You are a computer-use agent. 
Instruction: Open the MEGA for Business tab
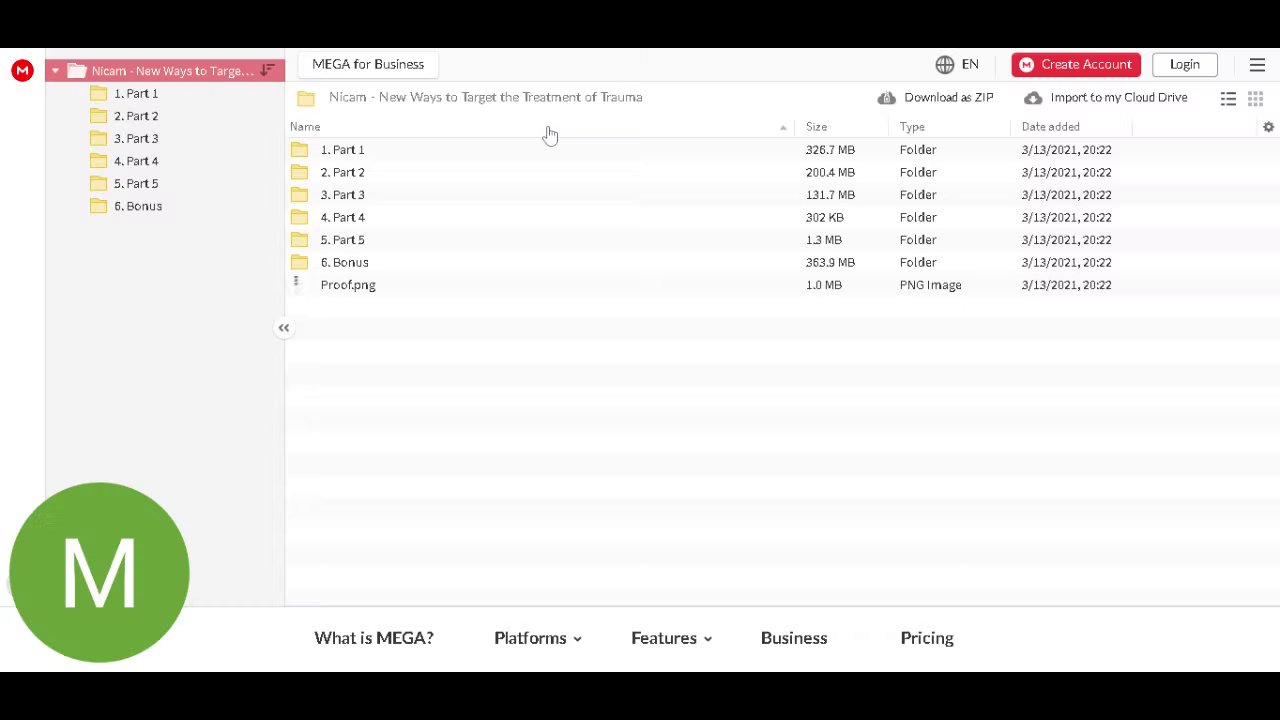tap(368, 64)
